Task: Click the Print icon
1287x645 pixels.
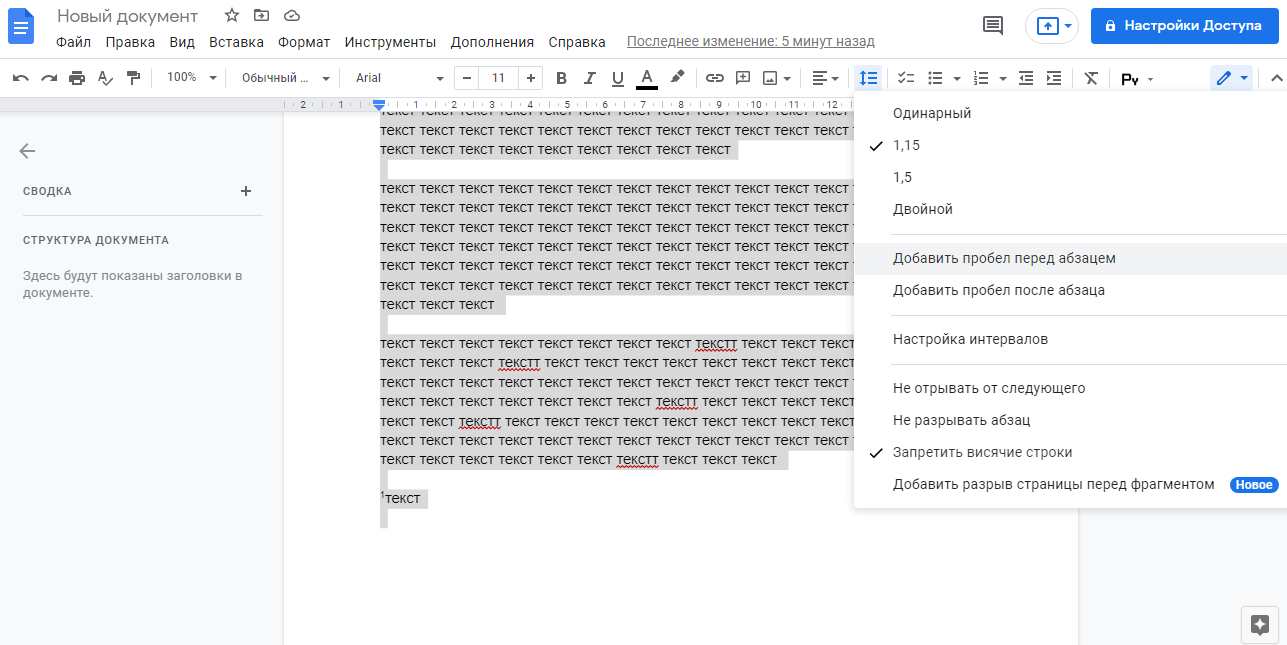Action: click(77, 78)
